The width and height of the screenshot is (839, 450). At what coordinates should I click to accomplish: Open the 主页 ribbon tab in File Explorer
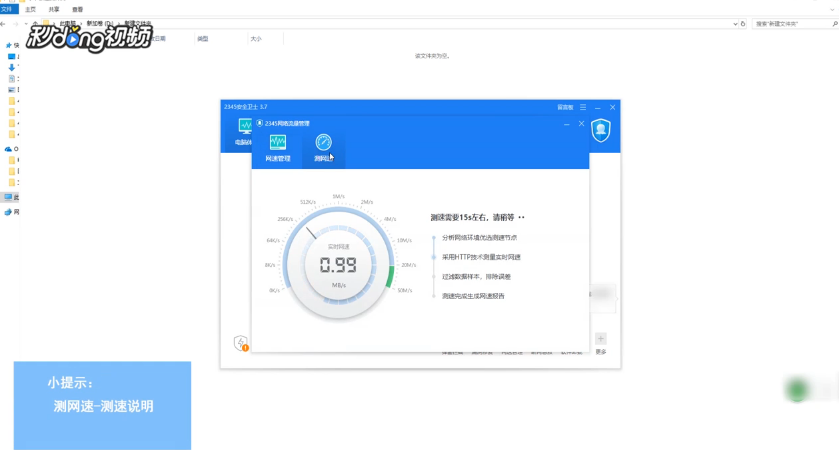click(x=30, y=10)
